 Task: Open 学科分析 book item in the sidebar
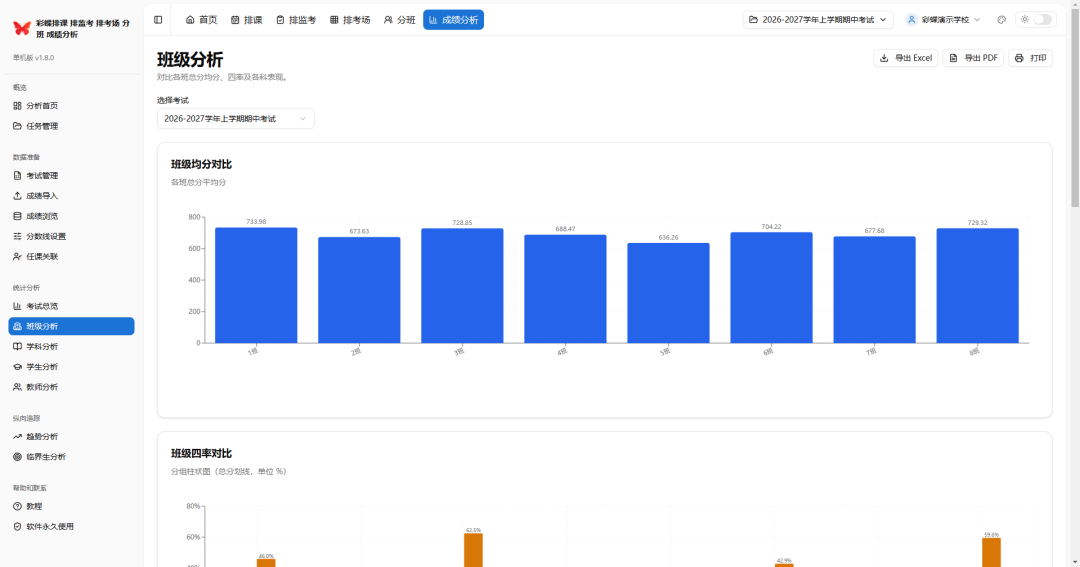click(x=71, y=347)
